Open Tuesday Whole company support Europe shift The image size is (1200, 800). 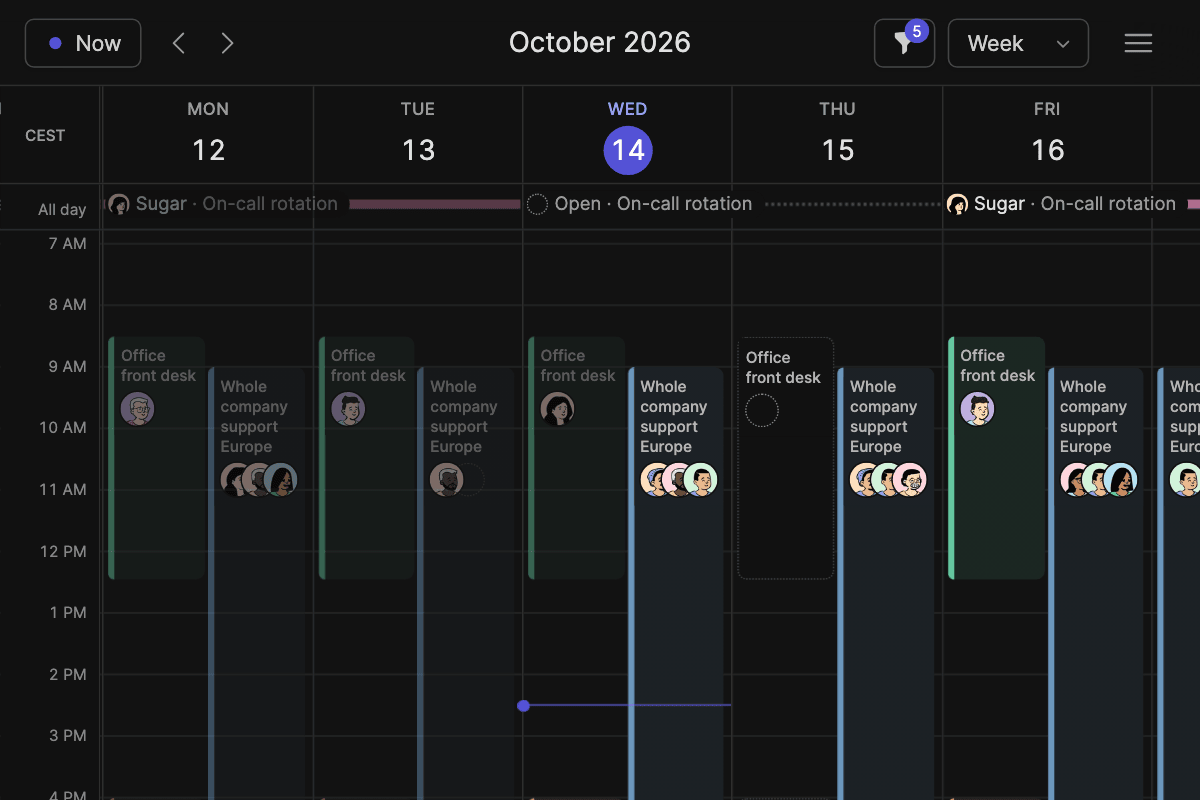click(467, 584)
